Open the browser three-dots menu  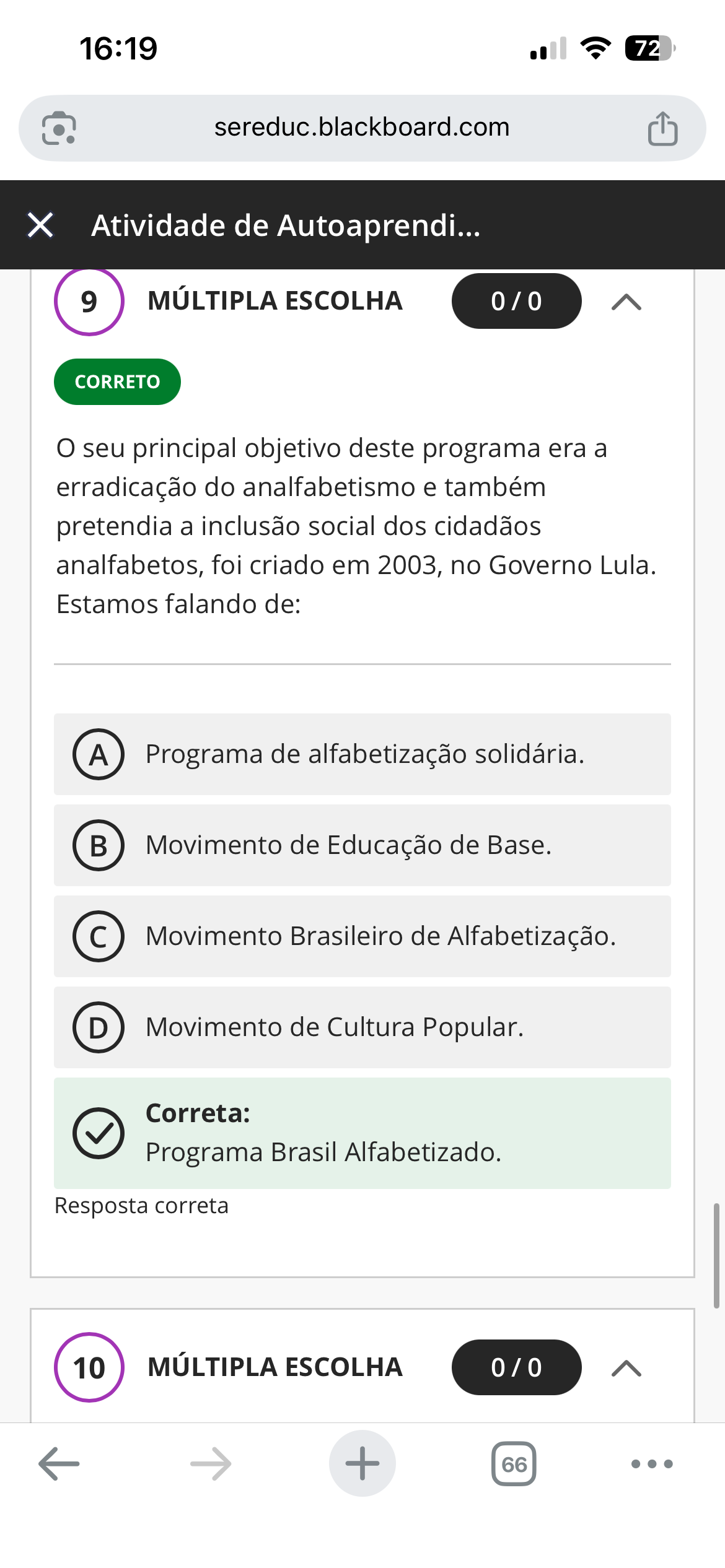pos(652,1464)
